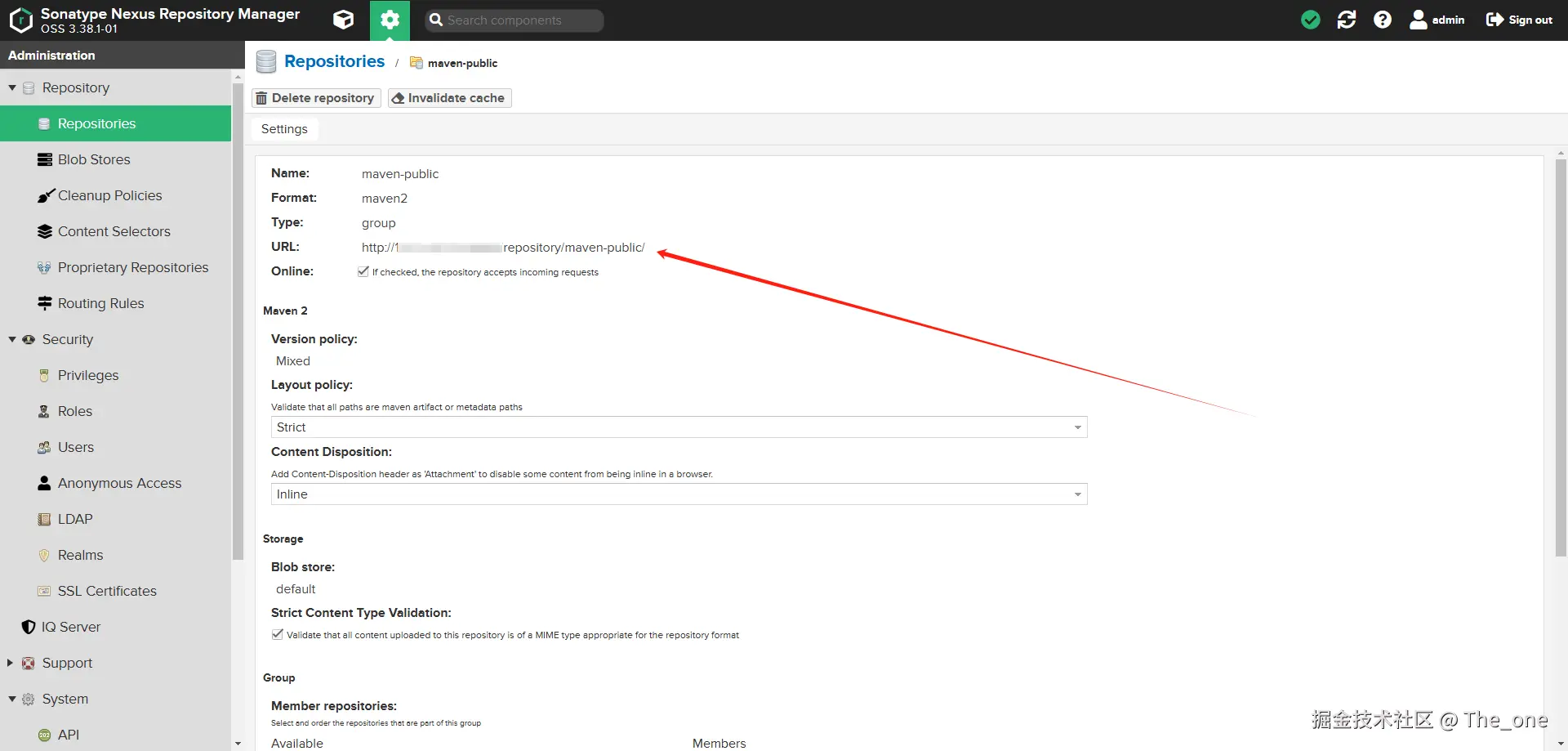Expand the Support tree section
Screen dimensions: 1568x751
(x=11, y=663)
